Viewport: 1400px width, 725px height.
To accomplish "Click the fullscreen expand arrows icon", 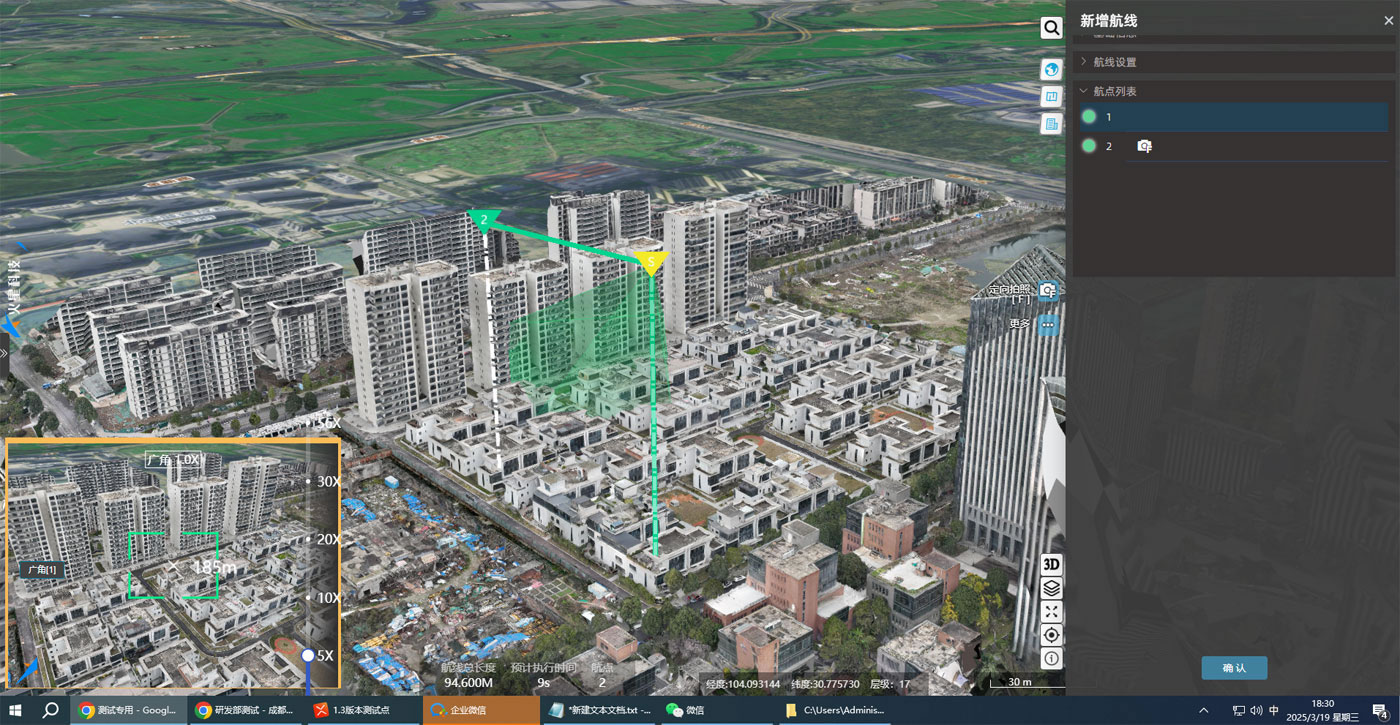I will pyautogui.click(x=1051, y=611).
